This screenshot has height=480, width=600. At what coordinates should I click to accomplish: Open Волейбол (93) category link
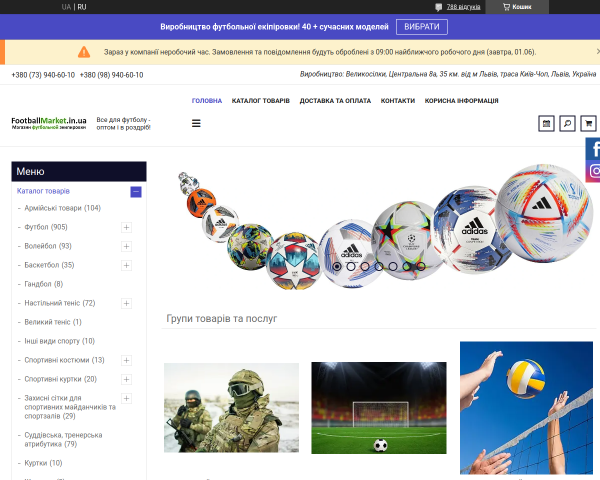point(48,246)
